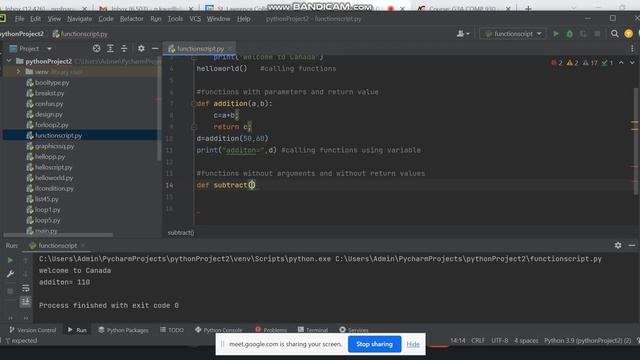The image size is (640, 360).
Task: Open loop1.py in project tree
Action: point(47,210)
